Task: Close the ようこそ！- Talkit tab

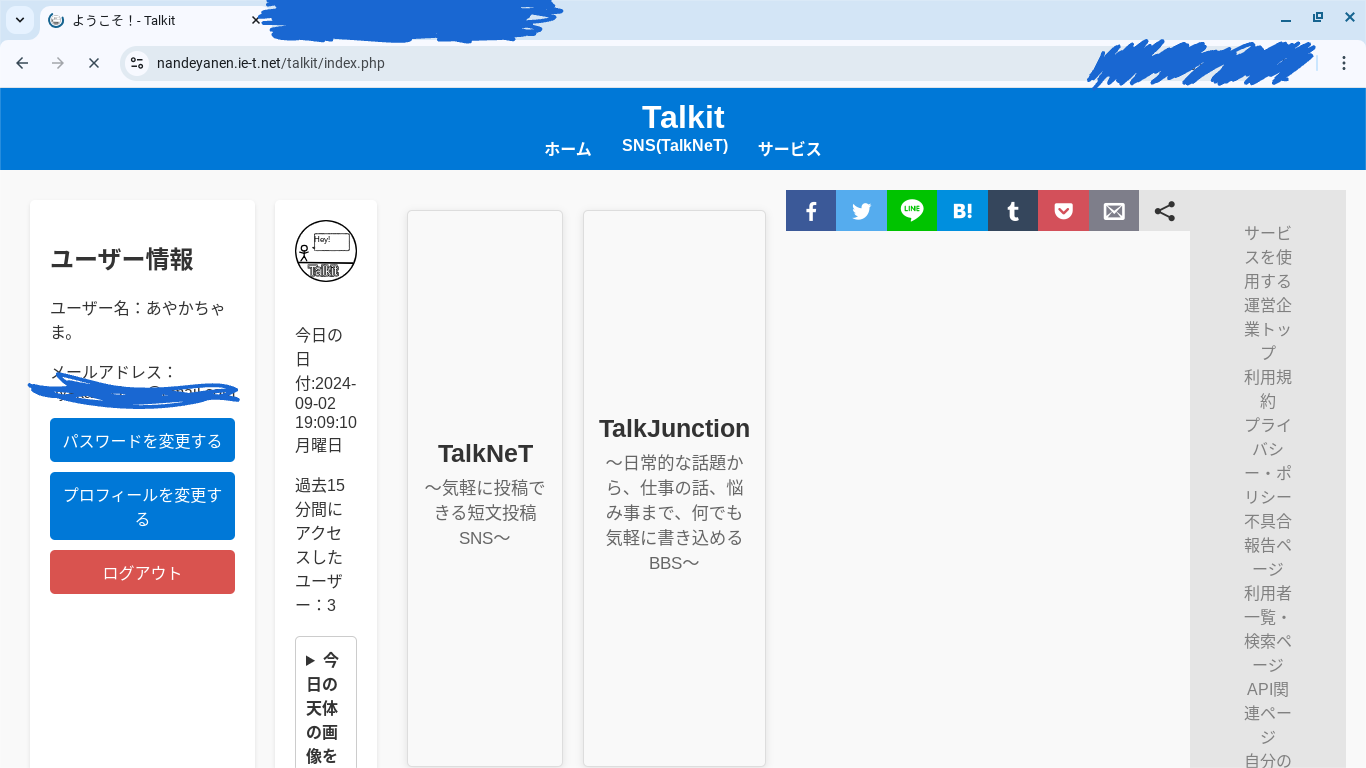Action: pos(256,20)
